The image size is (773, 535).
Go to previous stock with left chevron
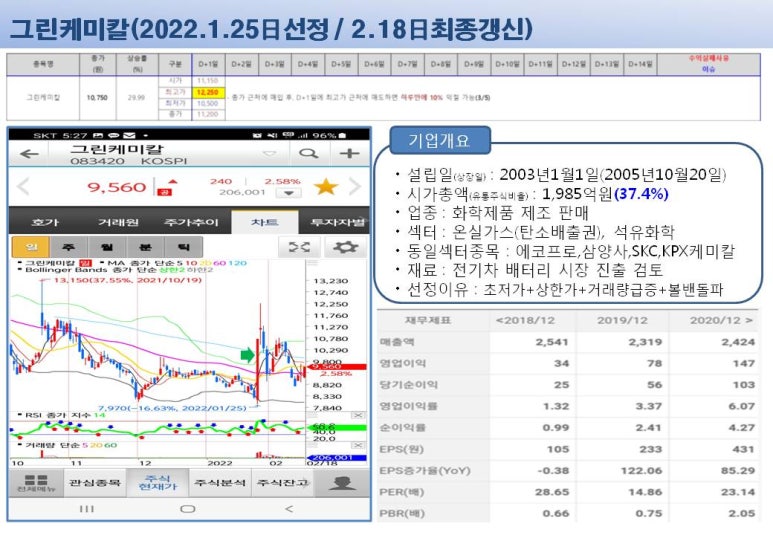[x=23, y=187]
